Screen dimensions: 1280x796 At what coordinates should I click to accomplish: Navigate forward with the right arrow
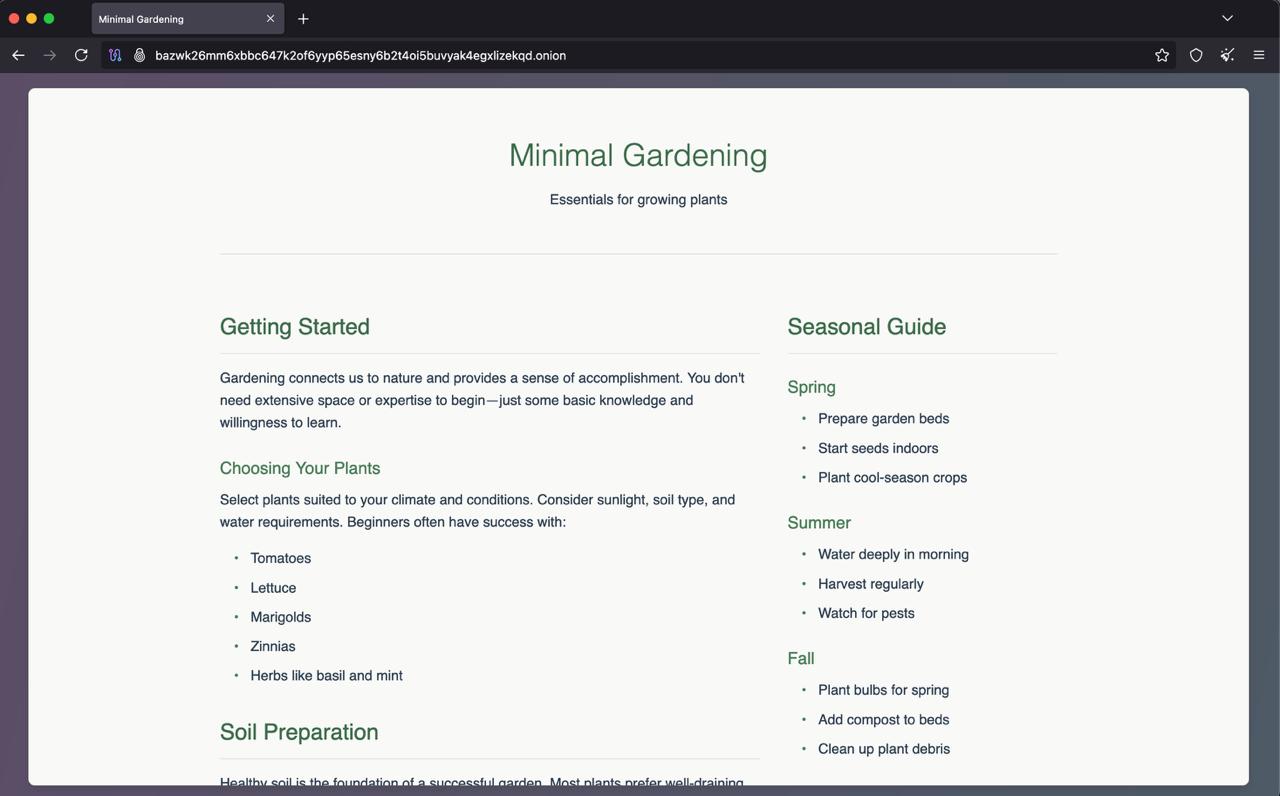click(x=49, y=55)
